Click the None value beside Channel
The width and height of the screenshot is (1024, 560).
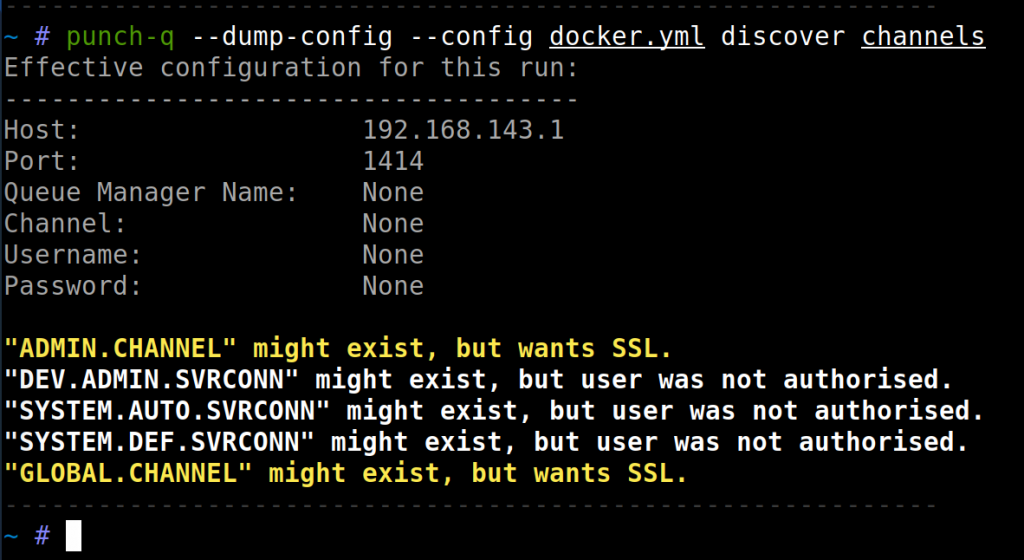point(393,223)
